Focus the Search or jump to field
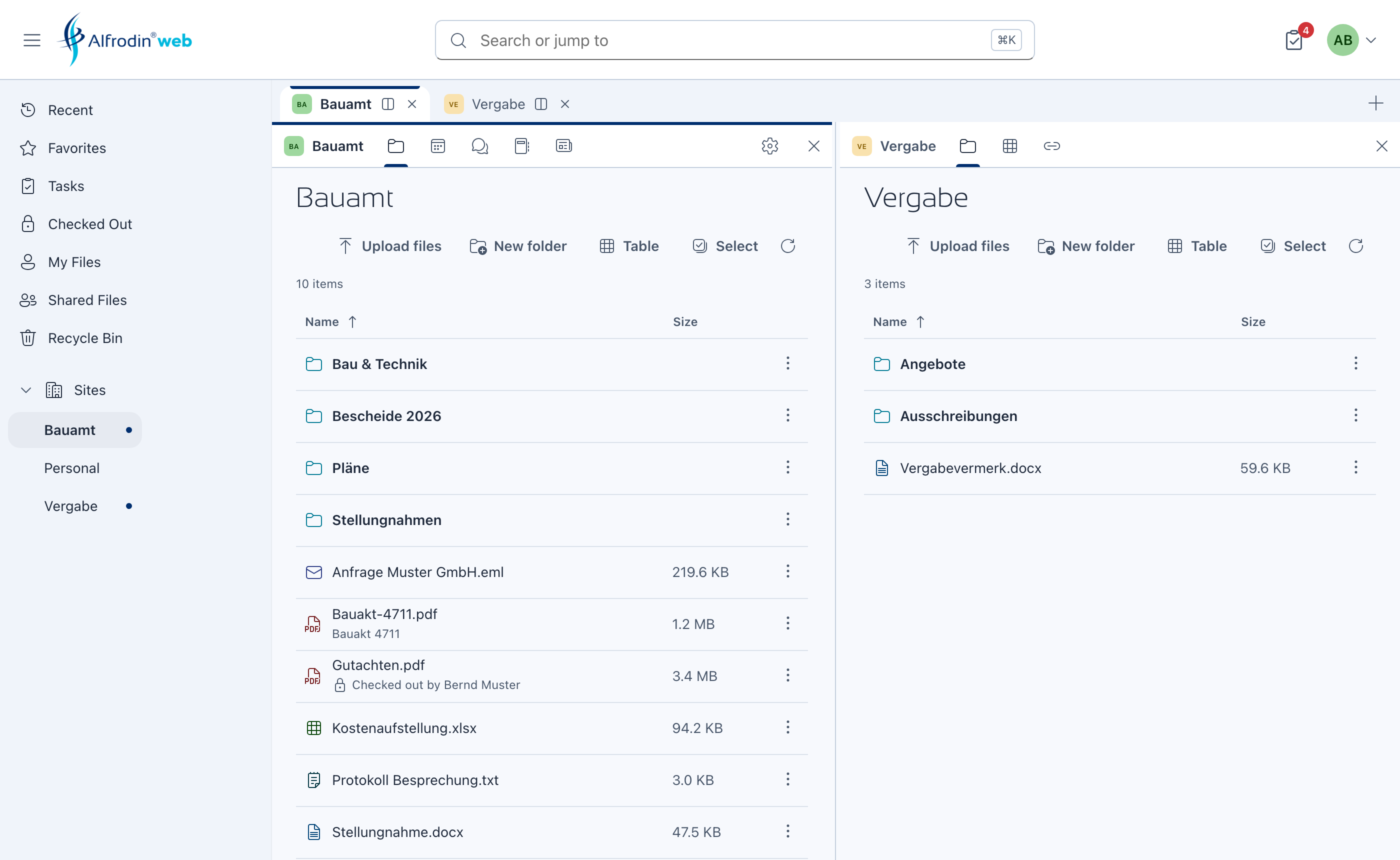Viewport: 1400px width, 860px height. [x=734, y=40]
